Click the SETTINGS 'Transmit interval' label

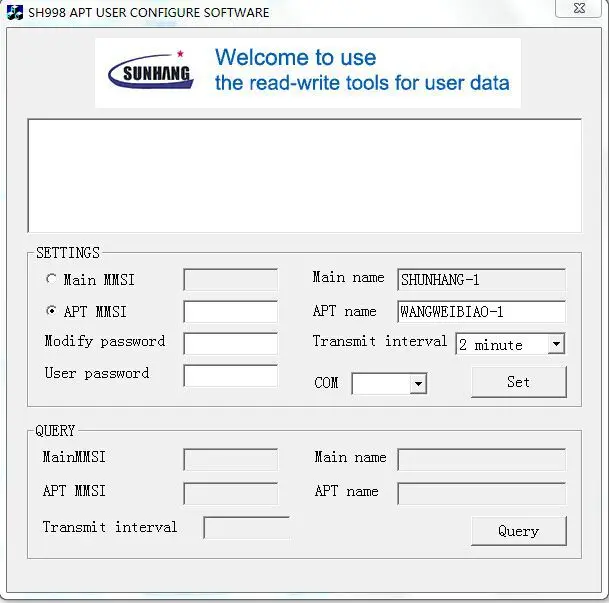[380, 341]
